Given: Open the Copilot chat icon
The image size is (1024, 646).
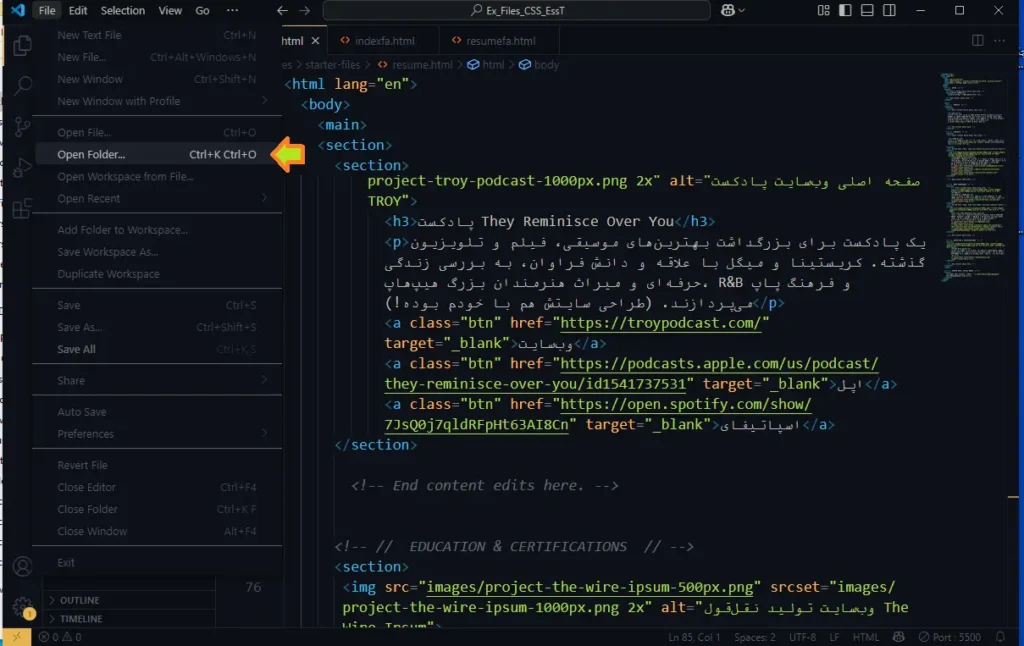Looking at the screenshot, I should (728, 10).
